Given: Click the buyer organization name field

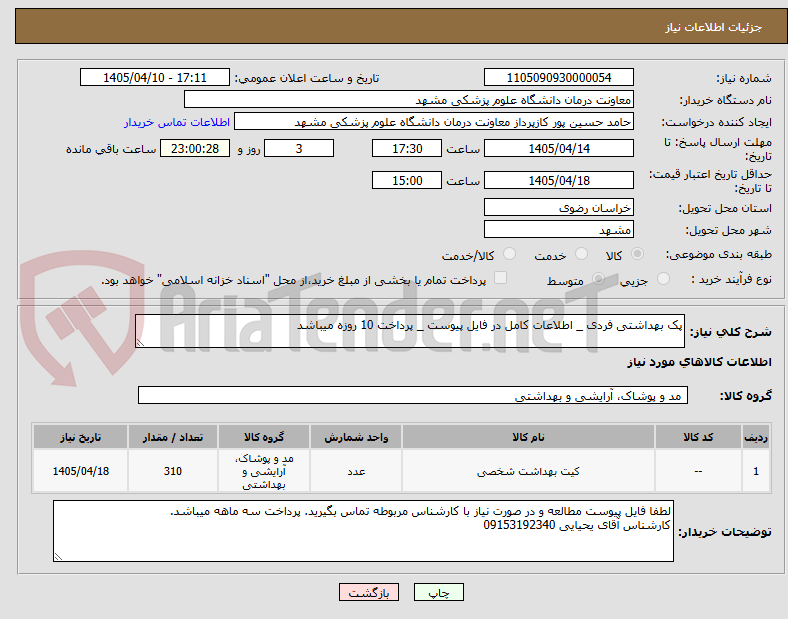Looking at the screenshot, I should coord(409,99).
